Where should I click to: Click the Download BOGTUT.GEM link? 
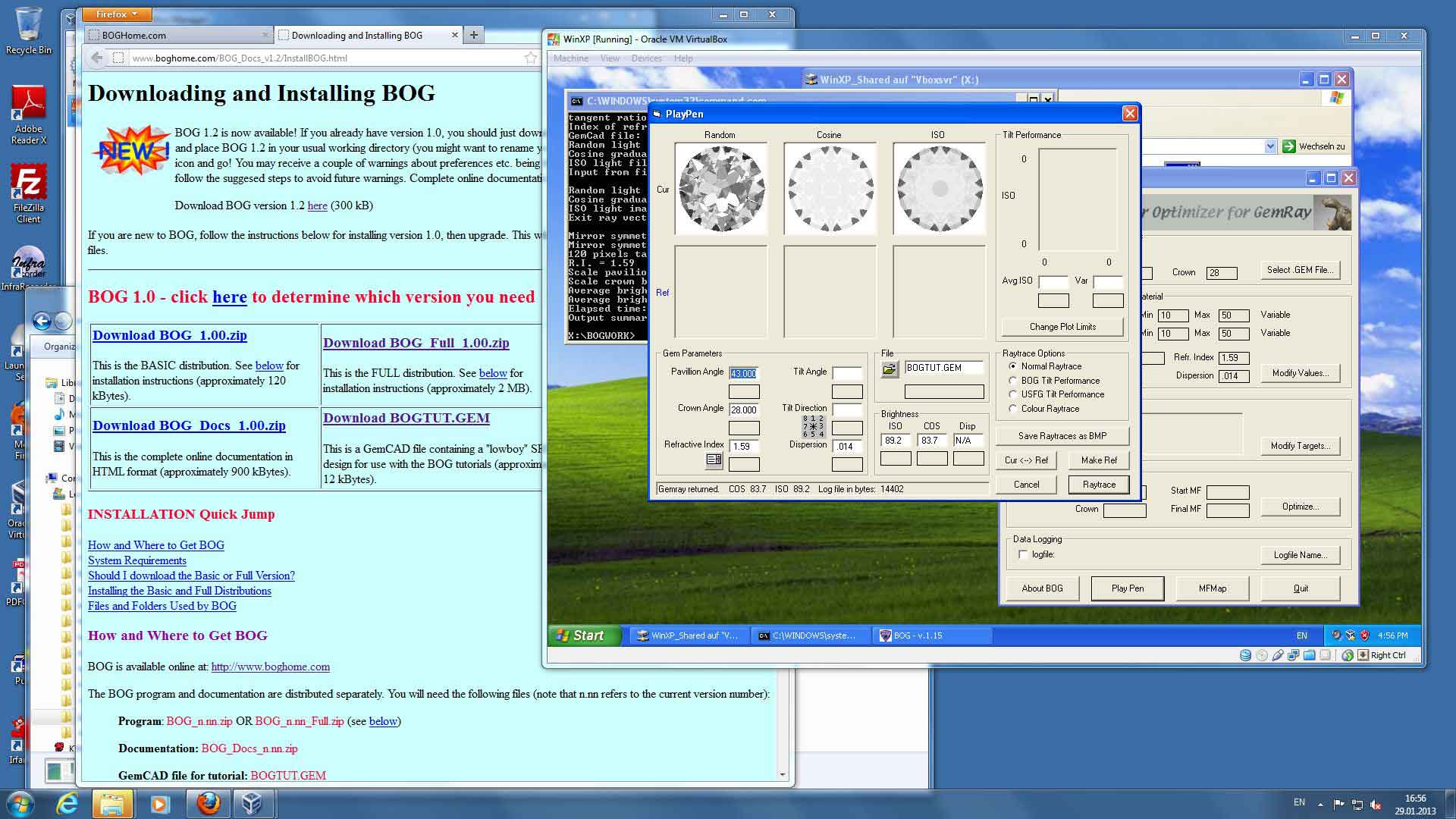(x=406, y=418)
